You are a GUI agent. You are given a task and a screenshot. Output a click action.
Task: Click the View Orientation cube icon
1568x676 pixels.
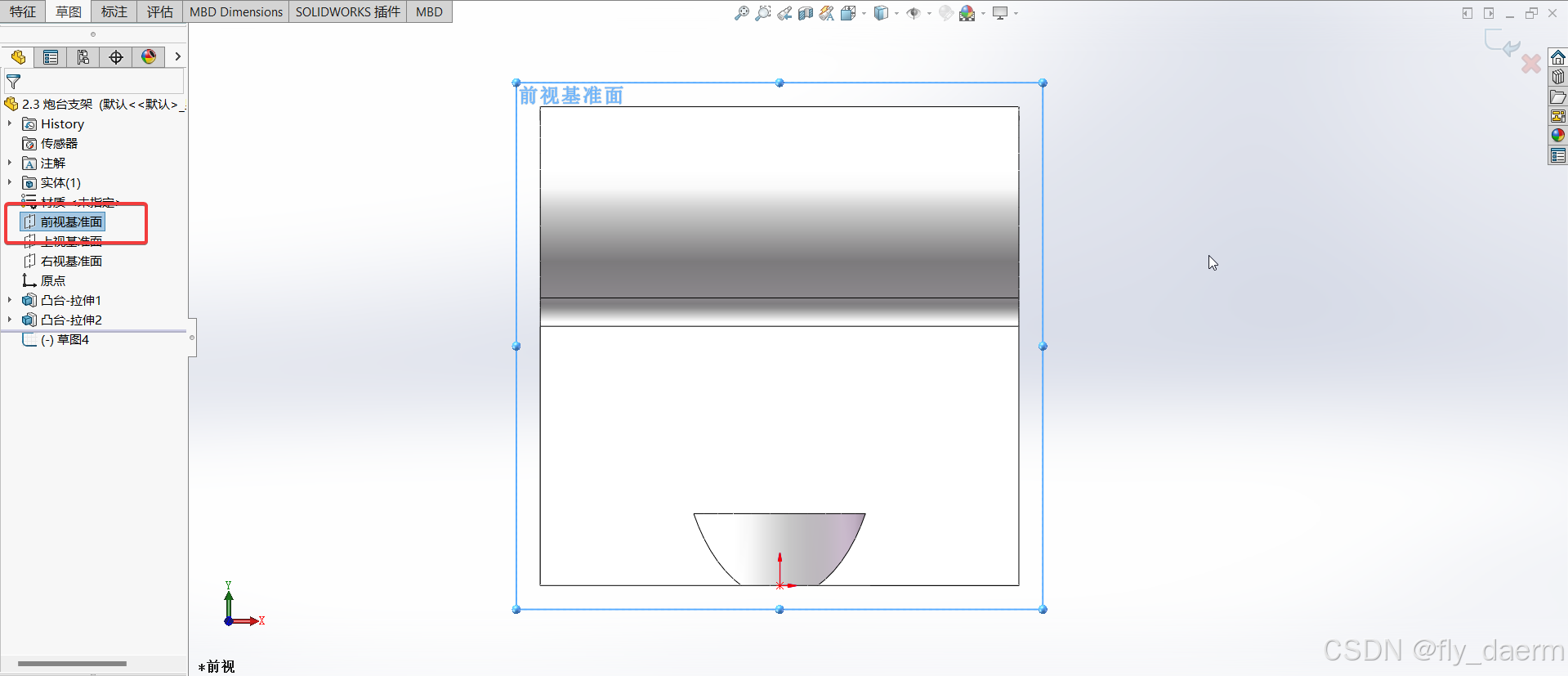coord(849,13)
